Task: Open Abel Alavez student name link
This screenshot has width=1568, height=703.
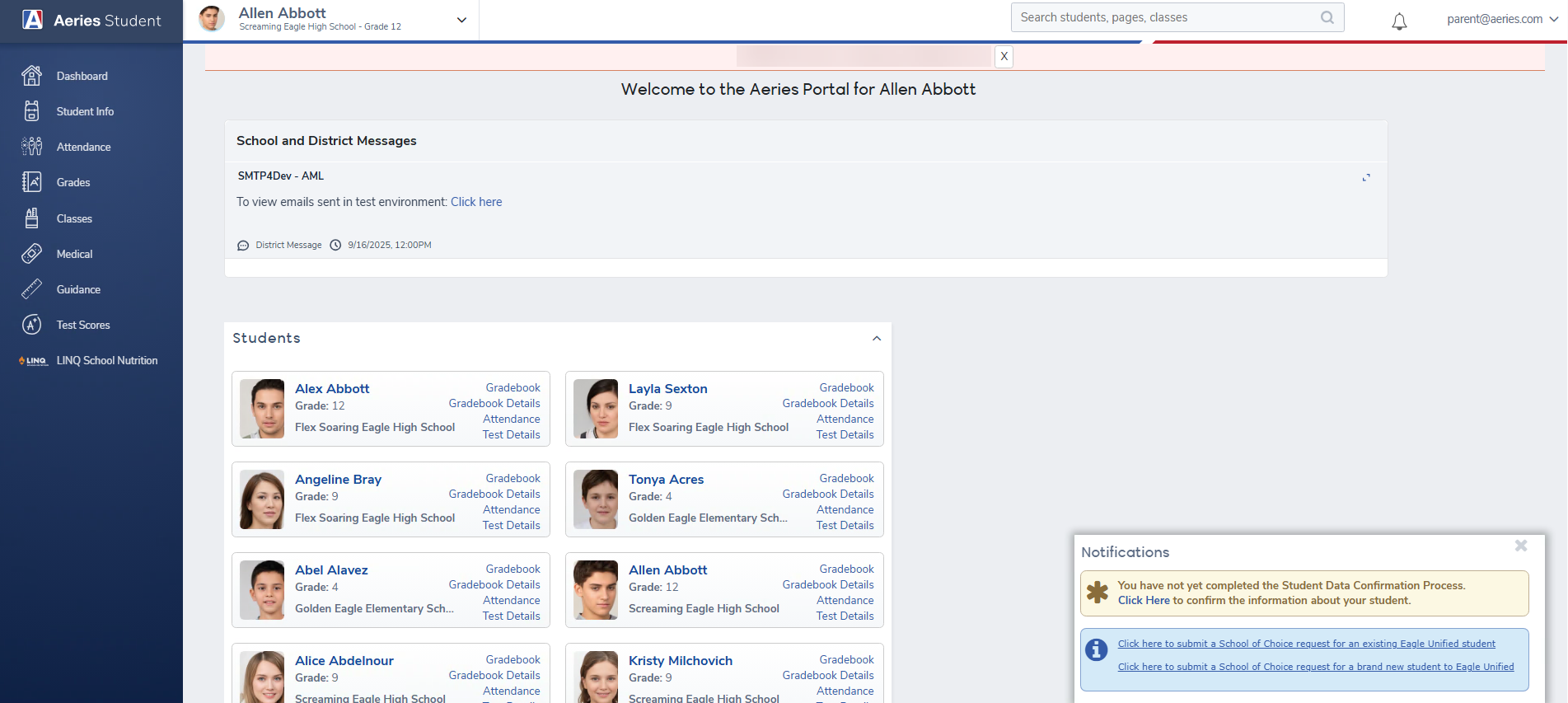Action: pos(331,570)
